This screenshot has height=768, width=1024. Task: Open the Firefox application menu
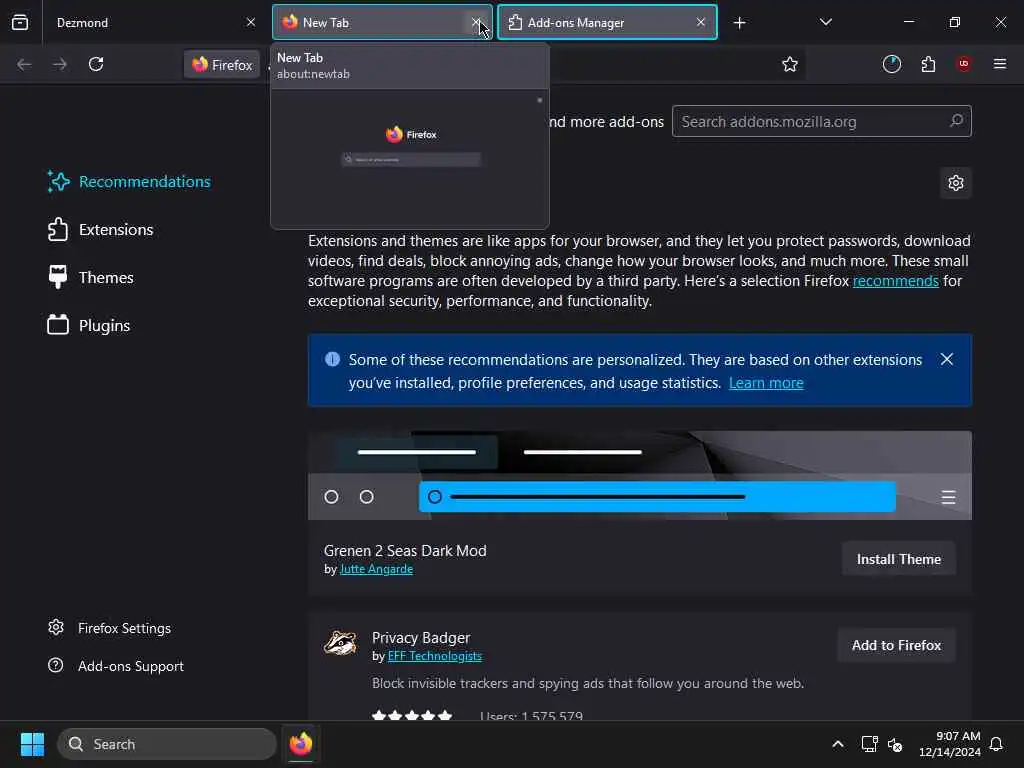point(1000,64)
